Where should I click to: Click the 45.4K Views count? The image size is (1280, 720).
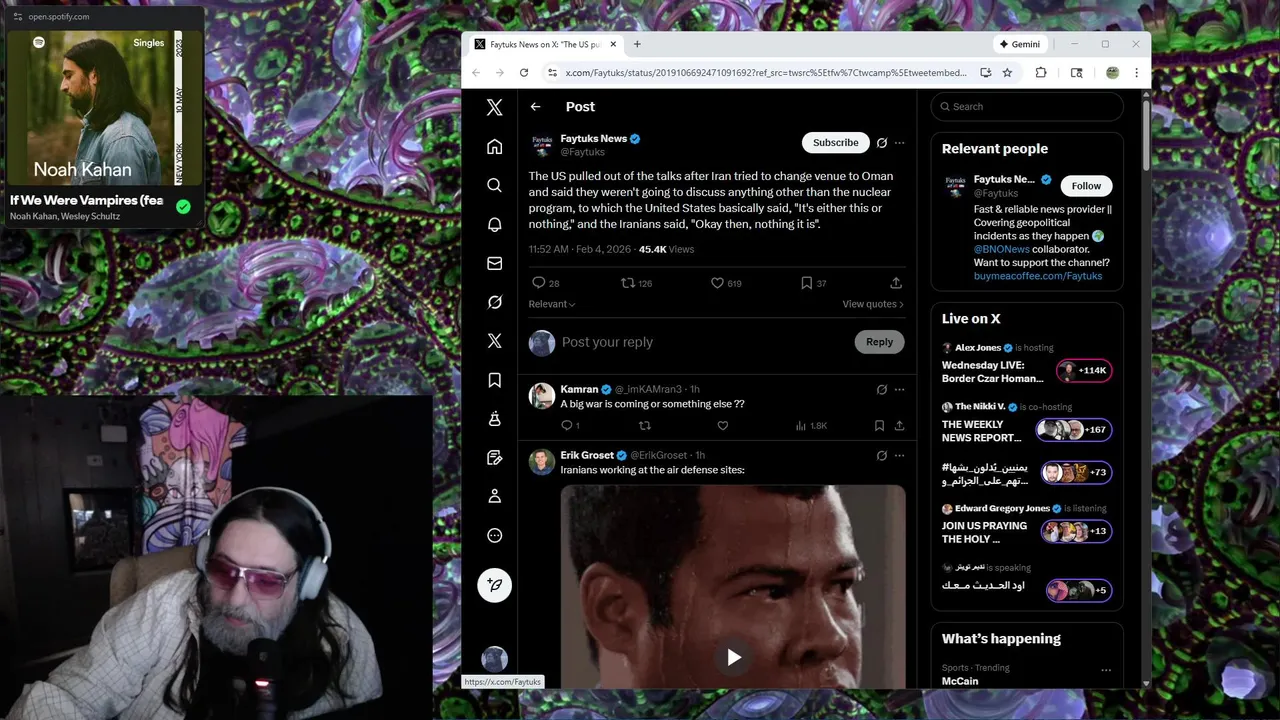click(666, 249)
